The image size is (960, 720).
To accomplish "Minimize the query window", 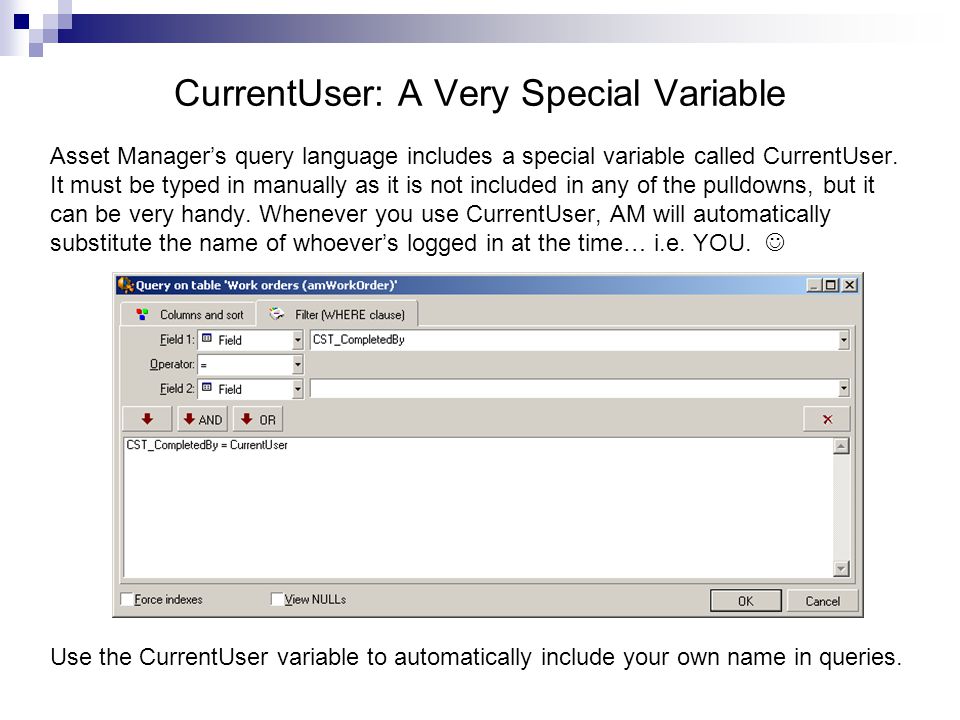I will [x=814, y=285].
